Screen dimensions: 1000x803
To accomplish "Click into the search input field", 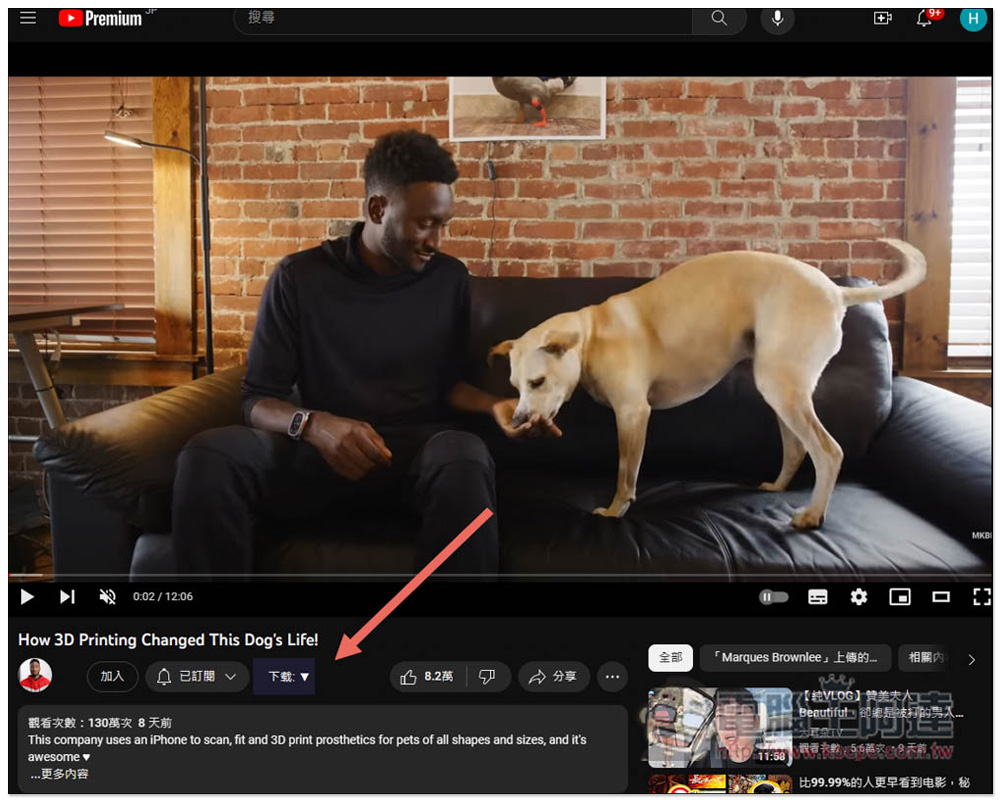I will 463,18.
